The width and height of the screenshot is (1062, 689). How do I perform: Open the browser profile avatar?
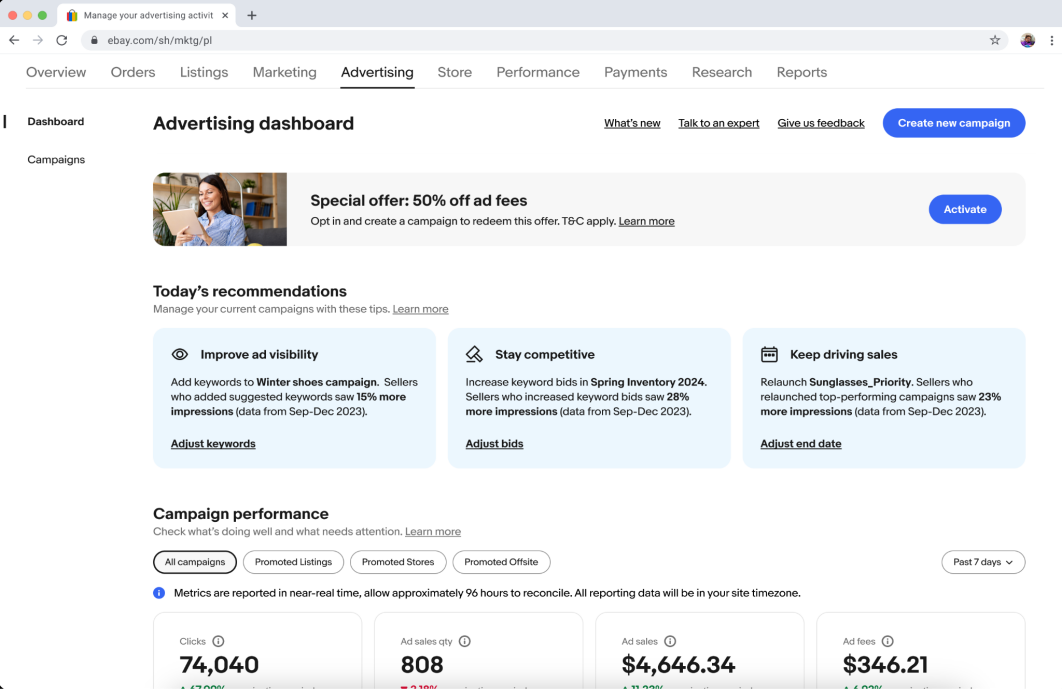[x=1027, y=40]
